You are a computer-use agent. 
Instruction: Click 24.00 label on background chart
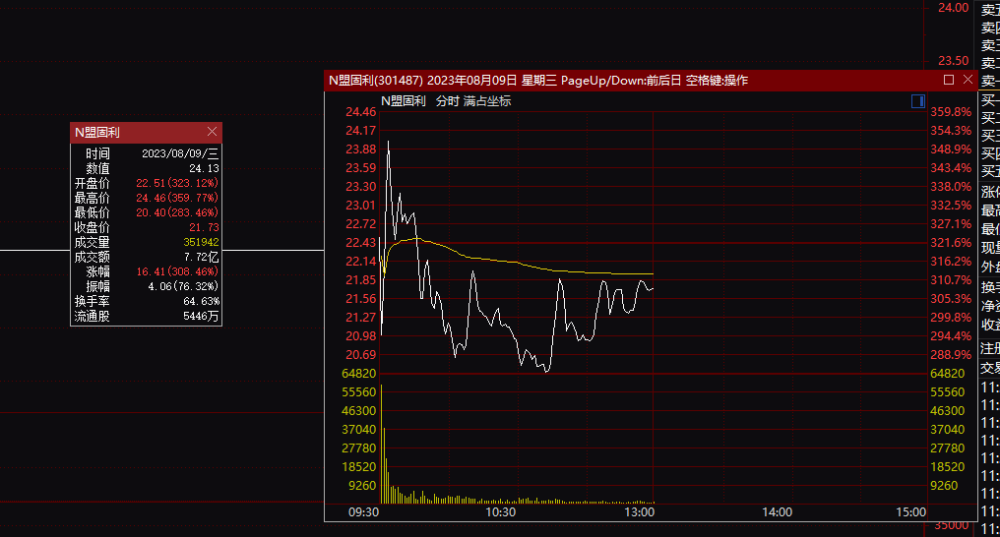coord(953,8)
